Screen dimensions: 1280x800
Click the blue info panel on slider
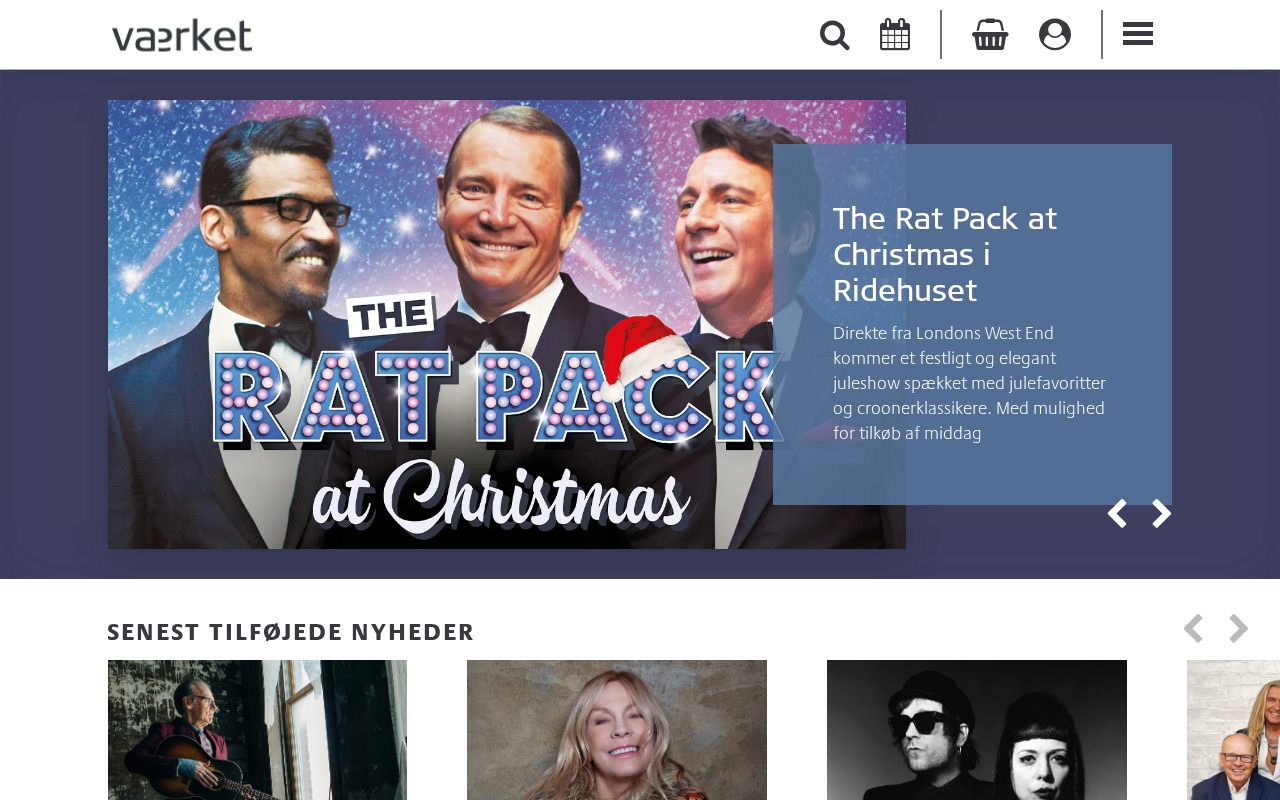972,324
